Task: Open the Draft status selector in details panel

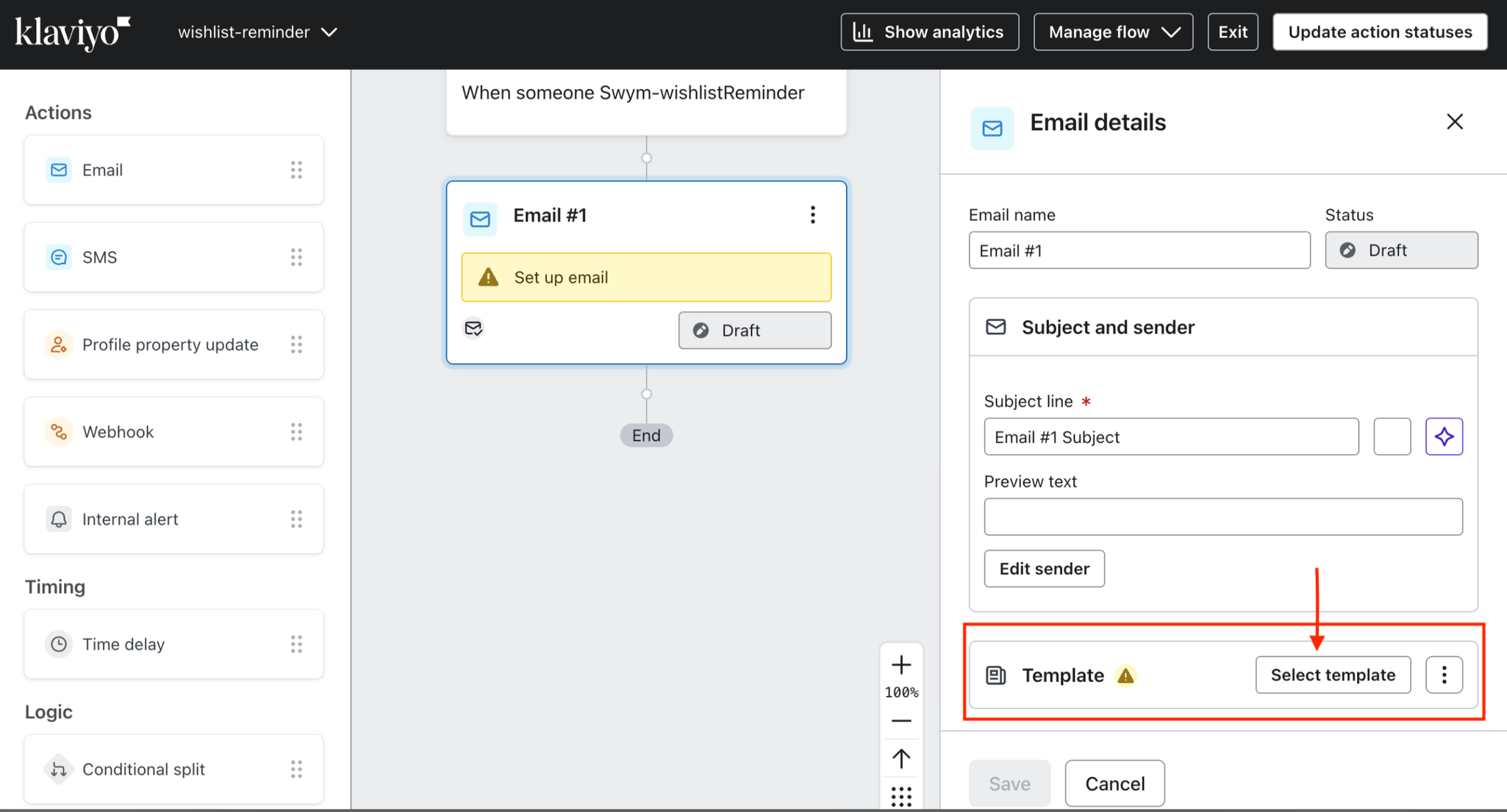Action: (1401, 251)
